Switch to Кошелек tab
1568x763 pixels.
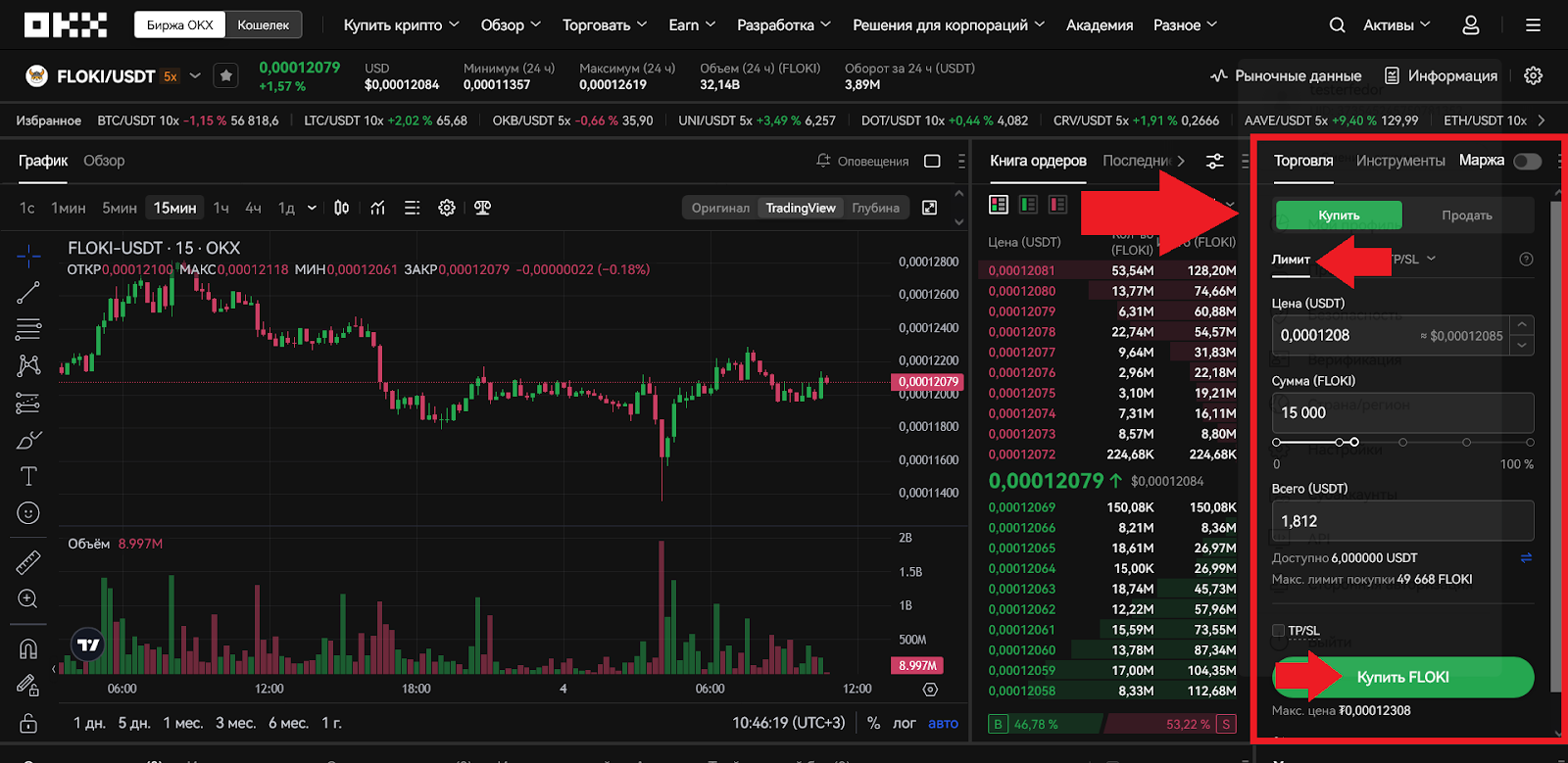[264, 24]
